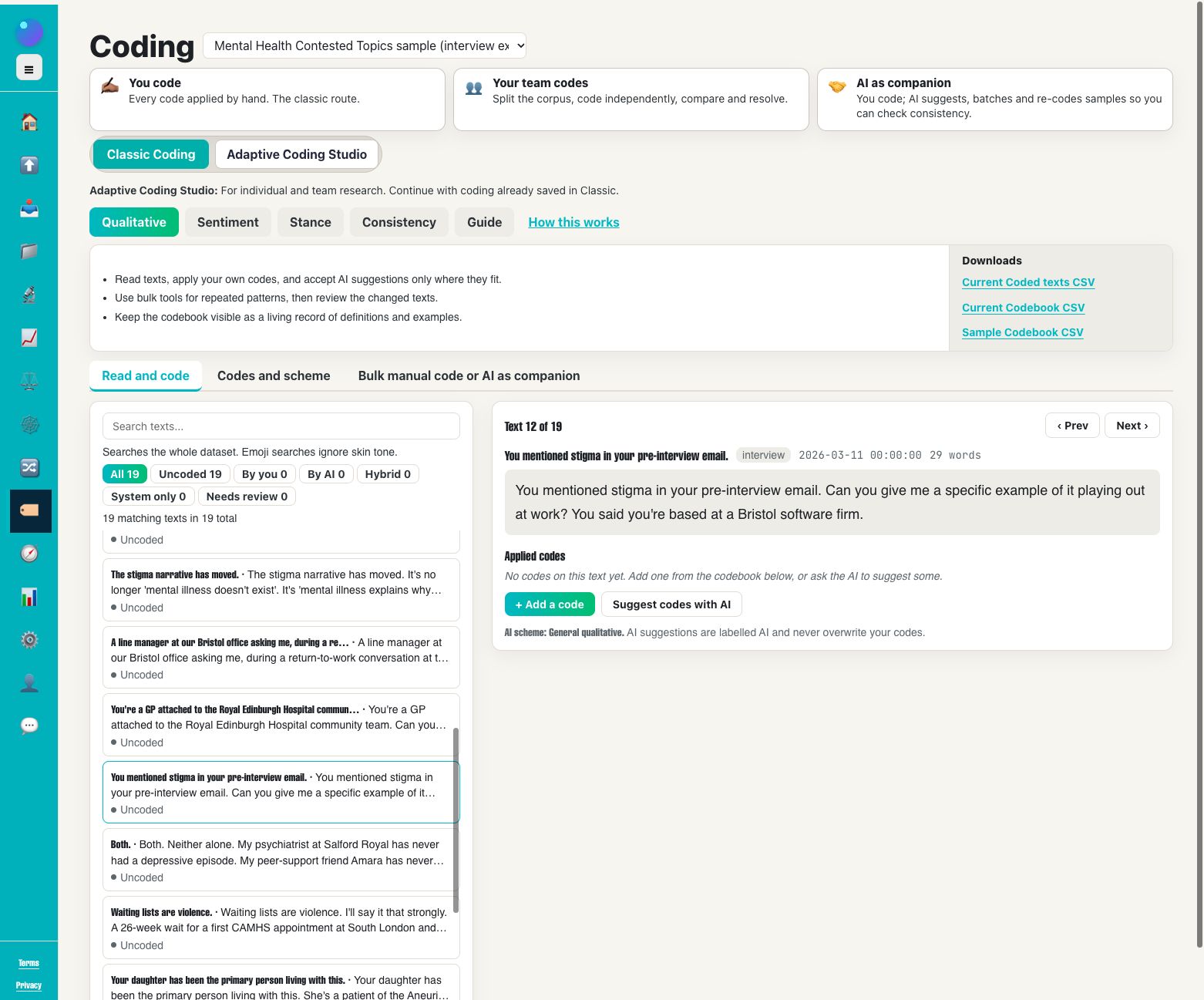This screenshot has height=1000, width=1204.
Task: Select the 'Waiting lists are violence.' text
Action: (281, 928)
